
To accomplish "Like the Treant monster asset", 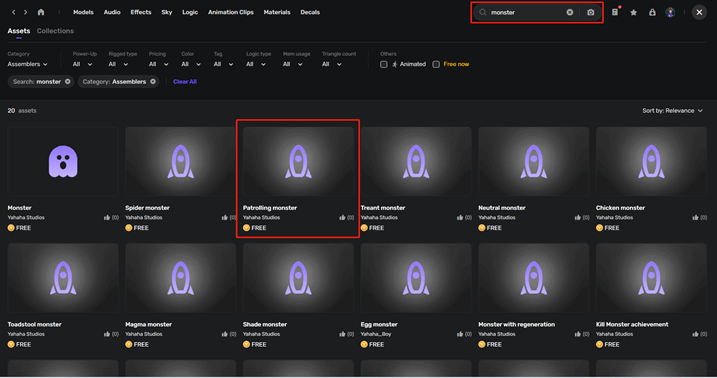I will click(x=460, y=218).
